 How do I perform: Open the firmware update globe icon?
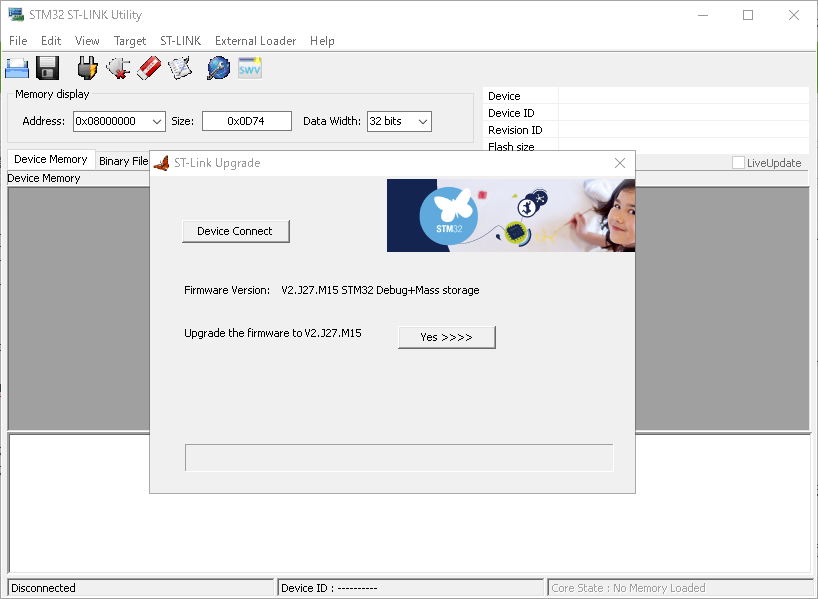pyautogui.click(x=218, y=68)
